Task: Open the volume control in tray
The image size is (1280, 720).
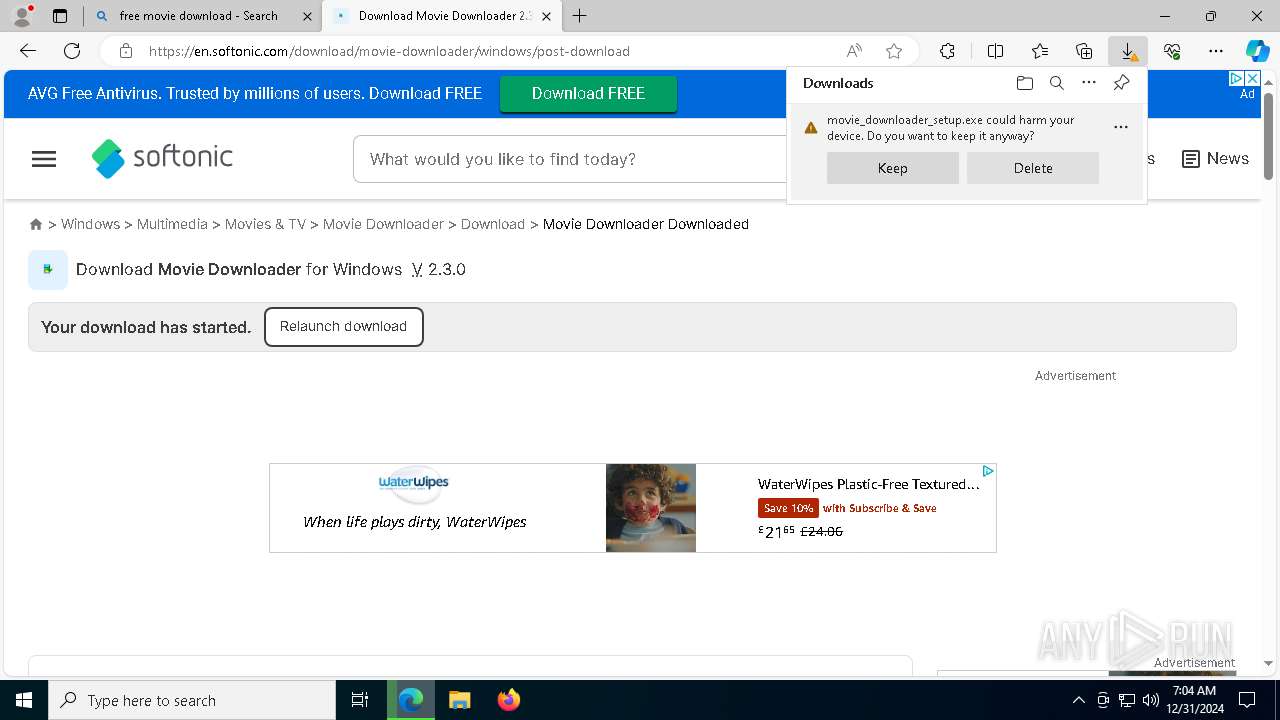Action: [1151, 700]
